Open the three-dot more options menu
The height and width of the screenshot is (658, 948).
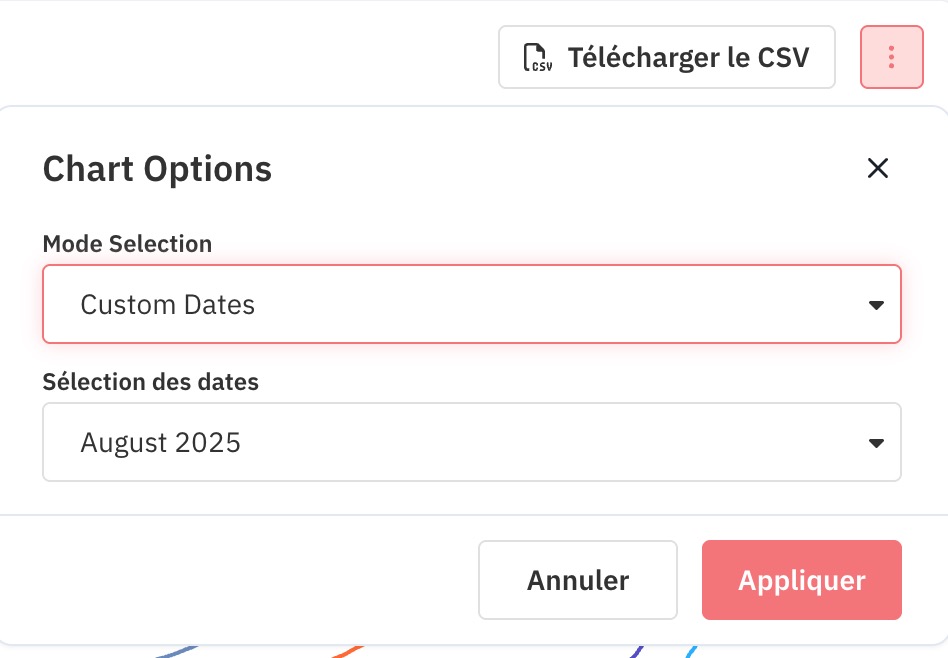tap(892, 57)
